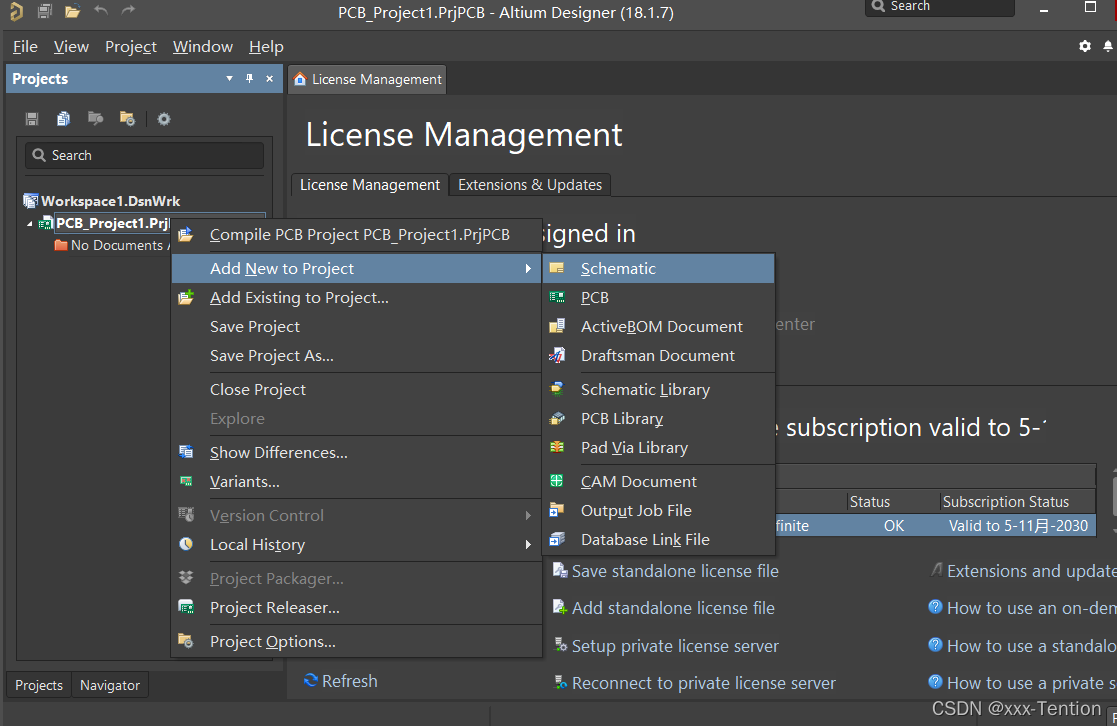This screenshot has width=1117, height=726.
Task: Open Projects panel dropdown arrow
Action: click(229, 78)
